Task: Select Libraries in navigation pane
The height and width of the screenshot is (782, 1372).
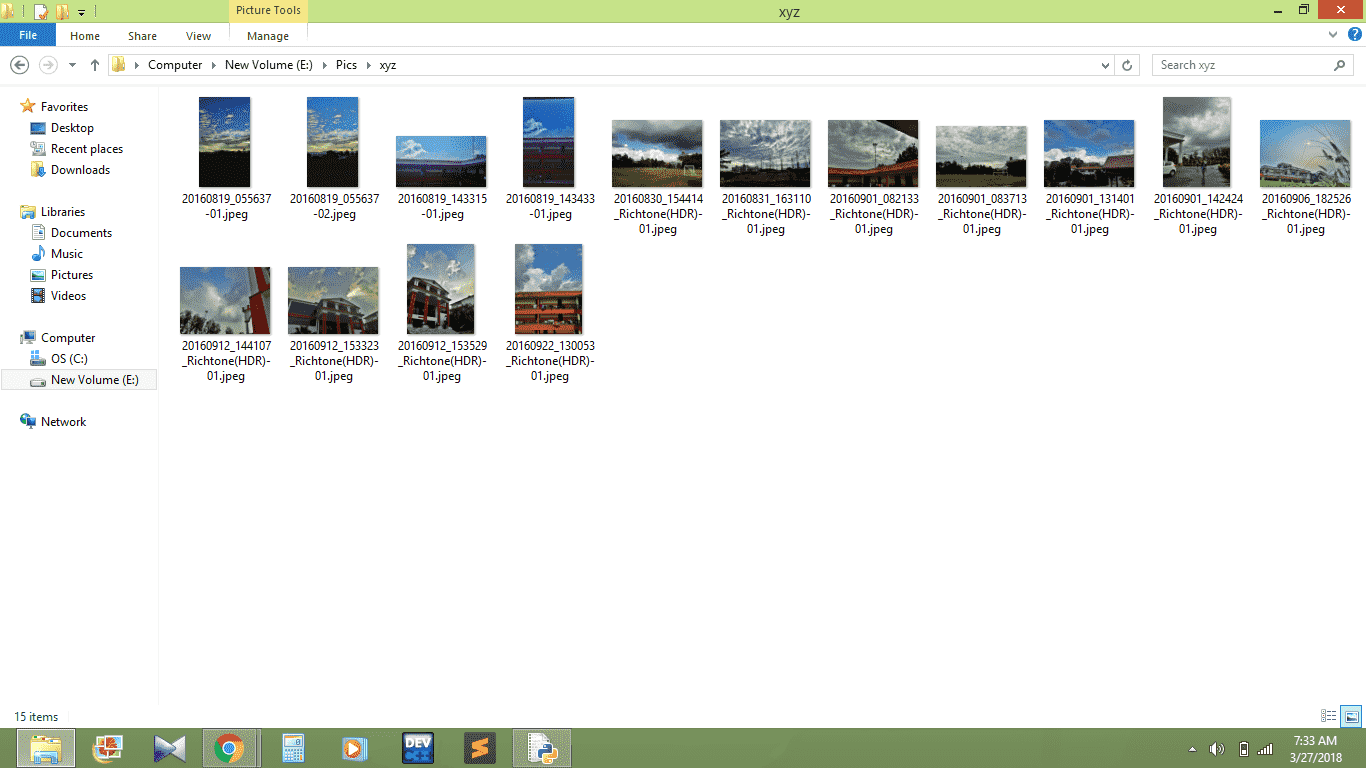Action: pos(53,212)
